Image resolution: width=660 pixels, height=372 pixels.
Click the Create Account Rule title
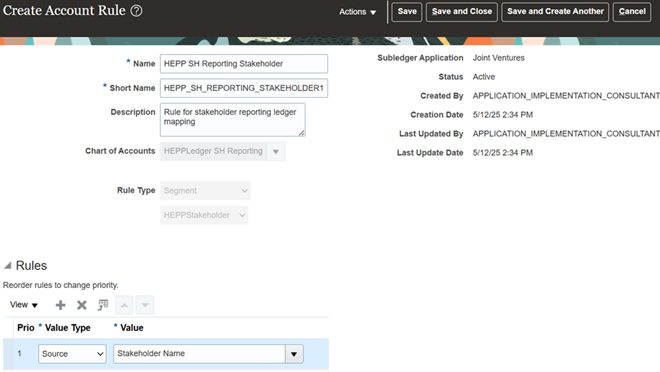pos(64,11)
